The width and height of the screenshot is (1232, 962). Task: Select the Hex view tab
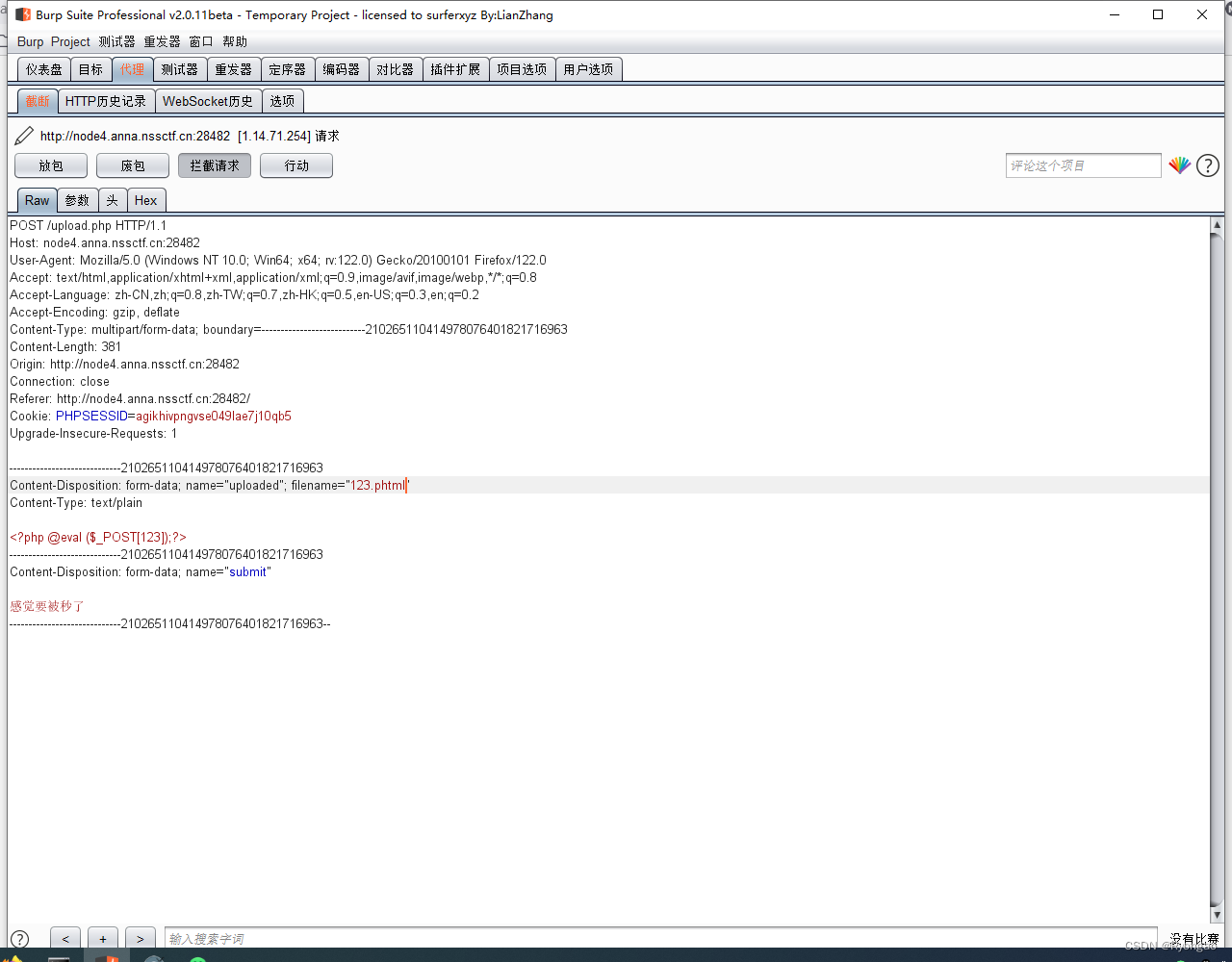coord(146,200)
